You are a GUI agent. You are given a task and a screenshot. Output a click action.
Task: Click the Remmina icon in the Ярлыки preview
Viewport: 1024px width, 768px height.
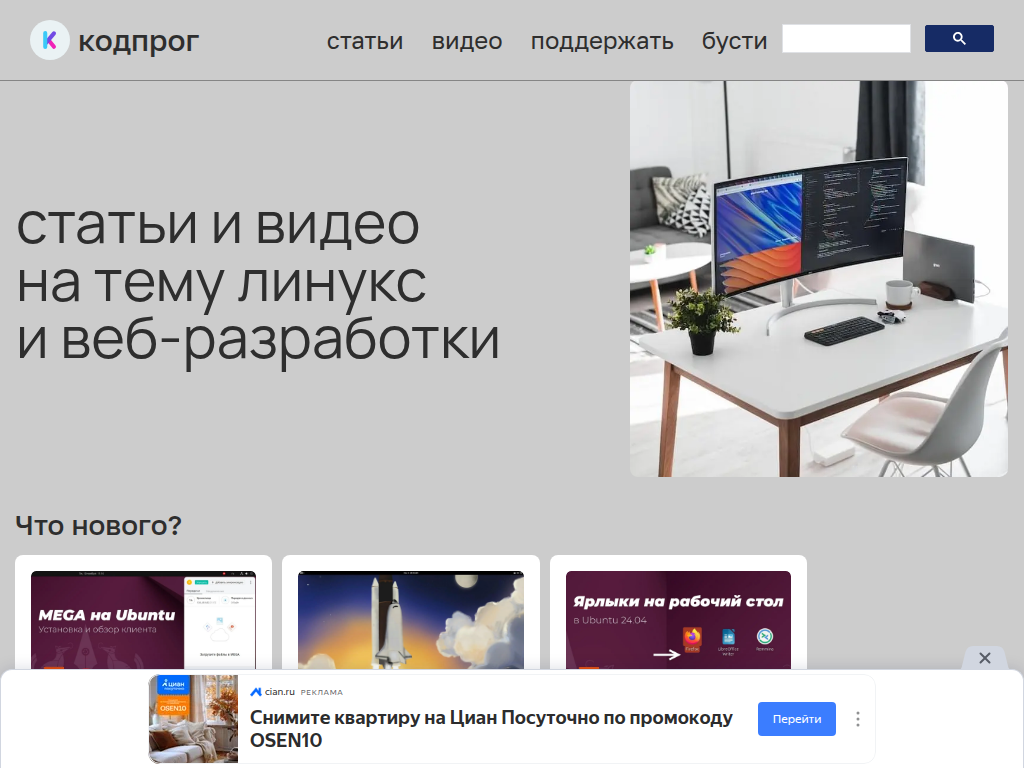click(x=764, y=635)
